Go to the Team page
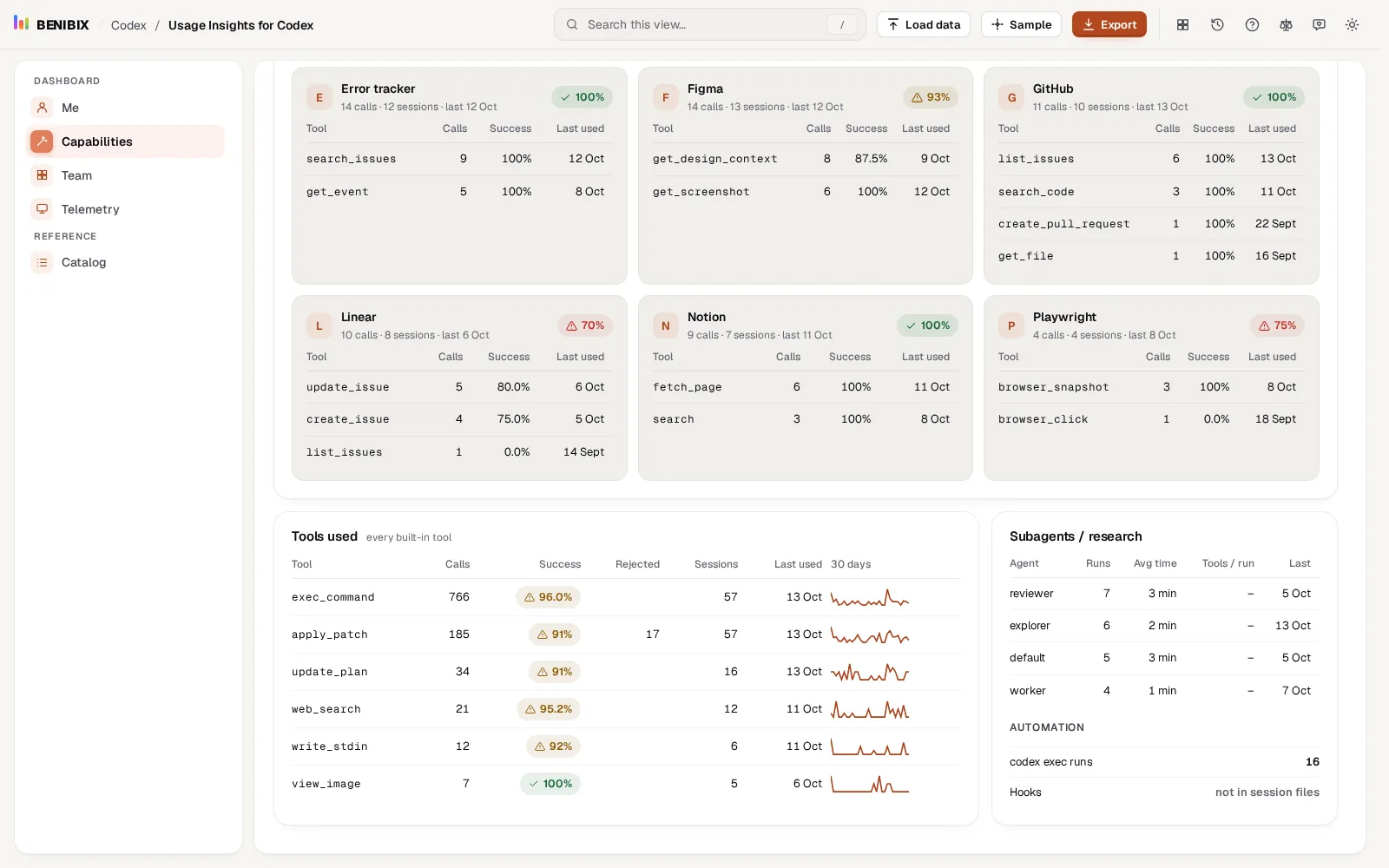The image size is (1389, 868). pyautogui.click(x=125, y=175)
